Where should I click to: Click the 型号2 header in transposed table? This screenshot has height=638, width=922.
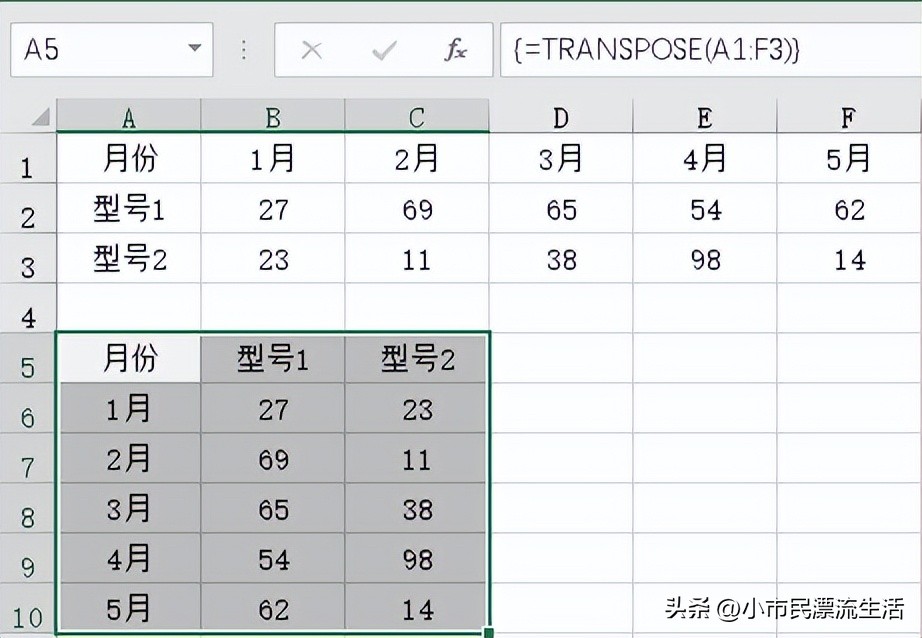[418, 360]
